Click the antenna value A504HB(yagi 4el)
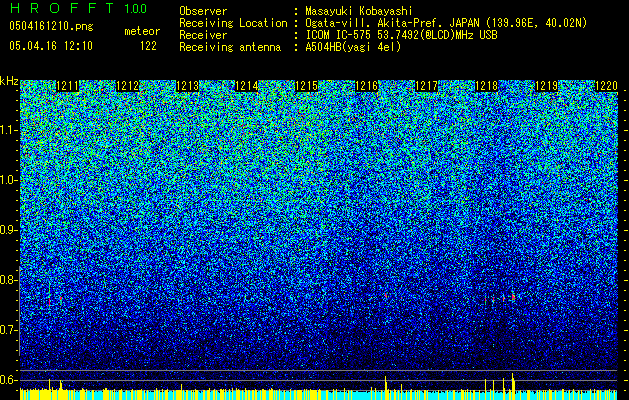Screen dimensions: 629x400 click(x=353, y=47)
